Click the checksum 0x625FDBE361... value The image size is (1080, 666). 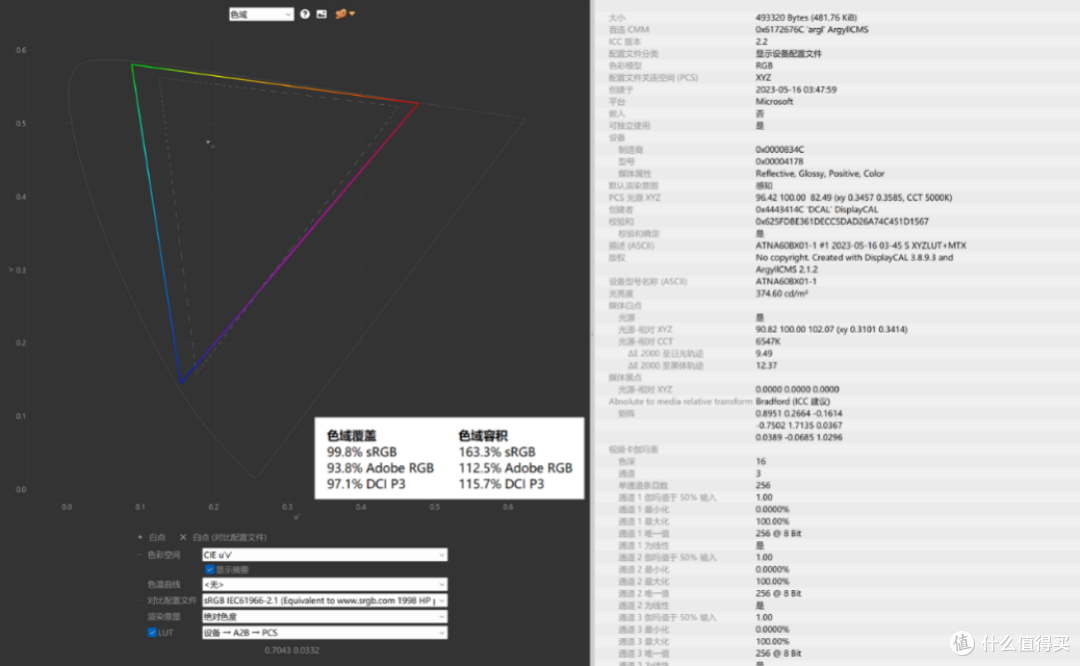[842, 221]
